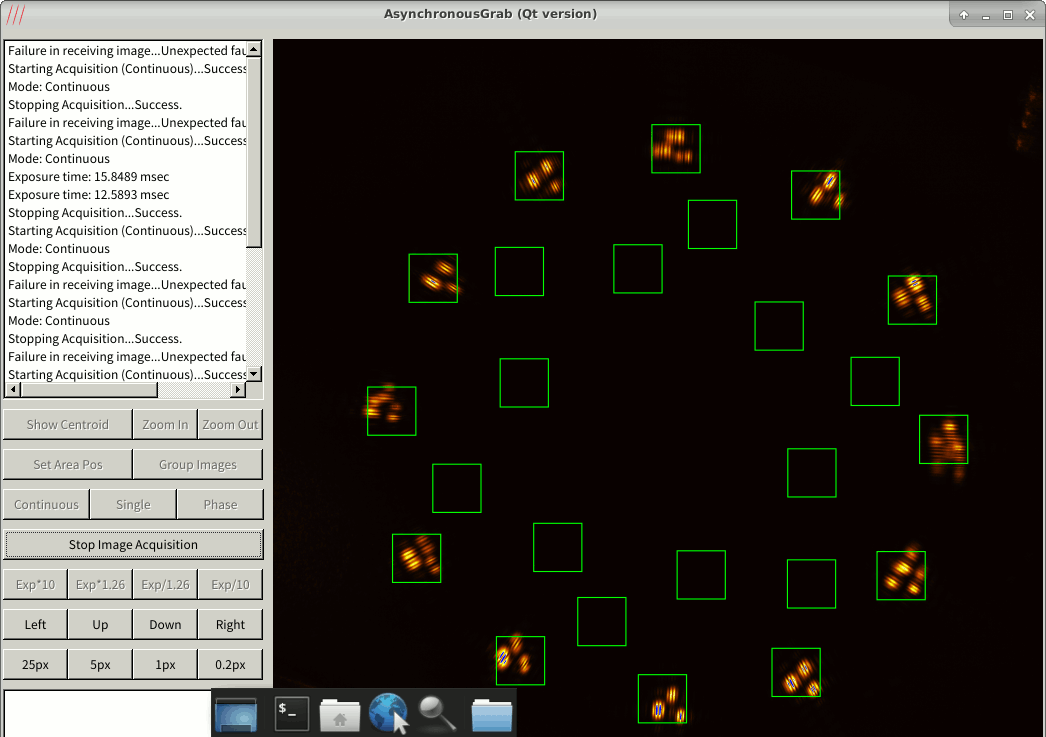This screenshot has height=737, width=1046.
Task: Select Phase mode button
Action: point(220,504)
